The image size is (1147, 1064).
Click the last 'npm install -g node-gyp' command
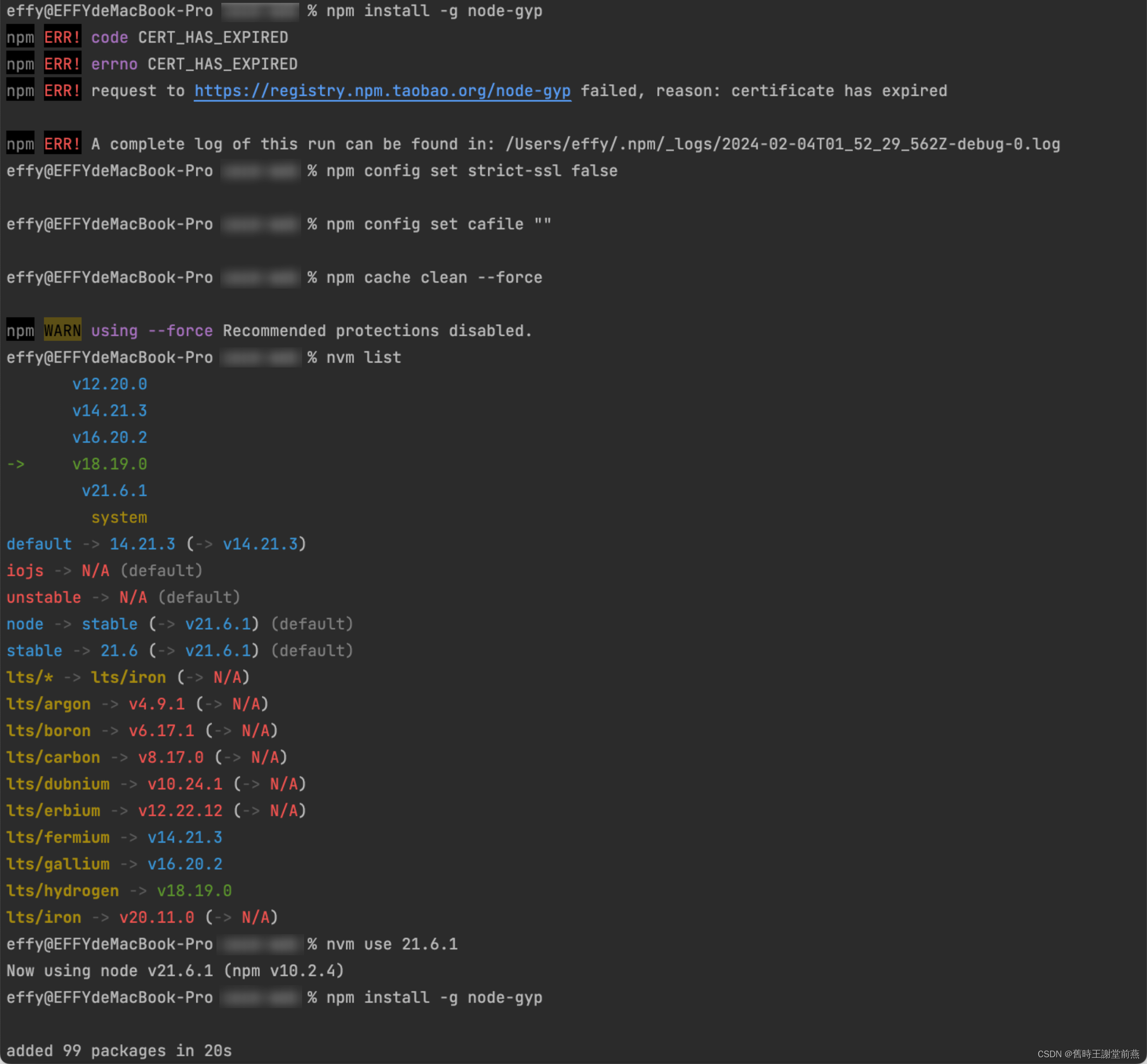pyautogui.click(x=434, y=997)
